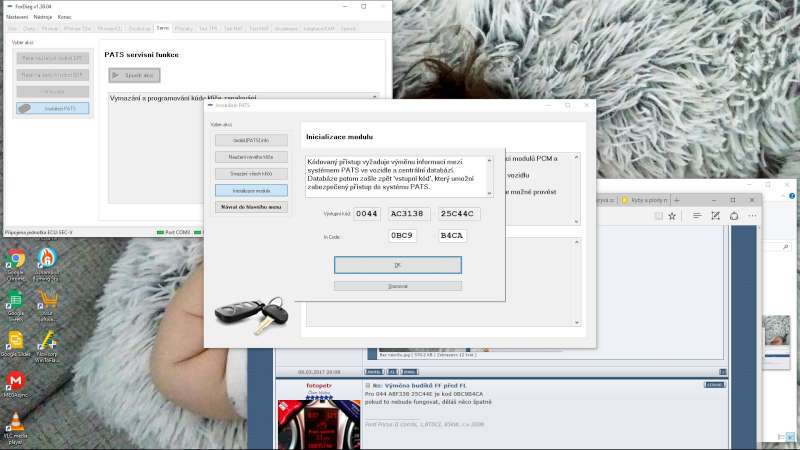800x450 pixels.
Task: Open the Nástroje menu
Action: coord(42,17)
